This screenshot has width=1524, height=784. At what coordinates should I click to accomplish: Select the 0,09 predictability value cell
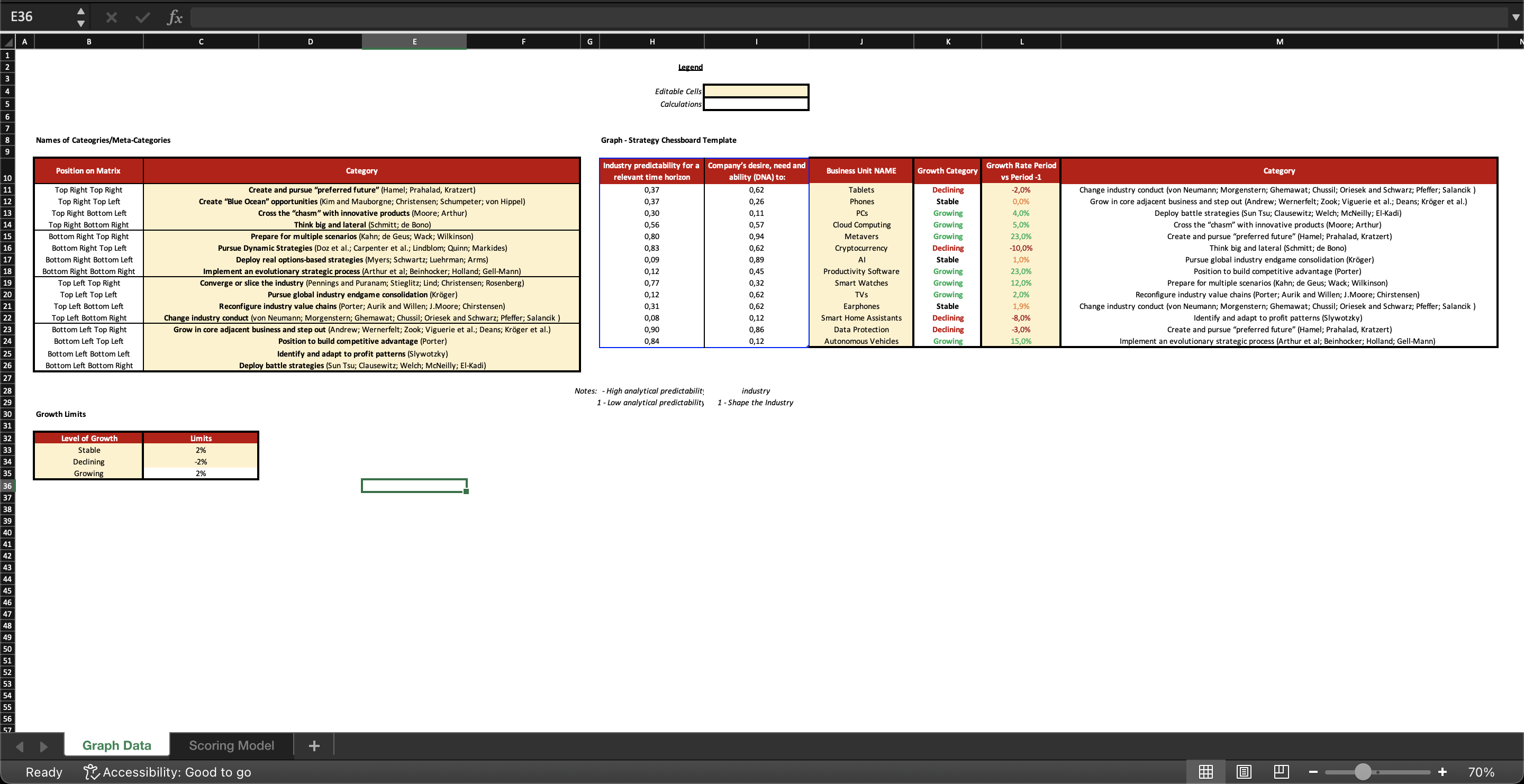click(x=651, y=260)
